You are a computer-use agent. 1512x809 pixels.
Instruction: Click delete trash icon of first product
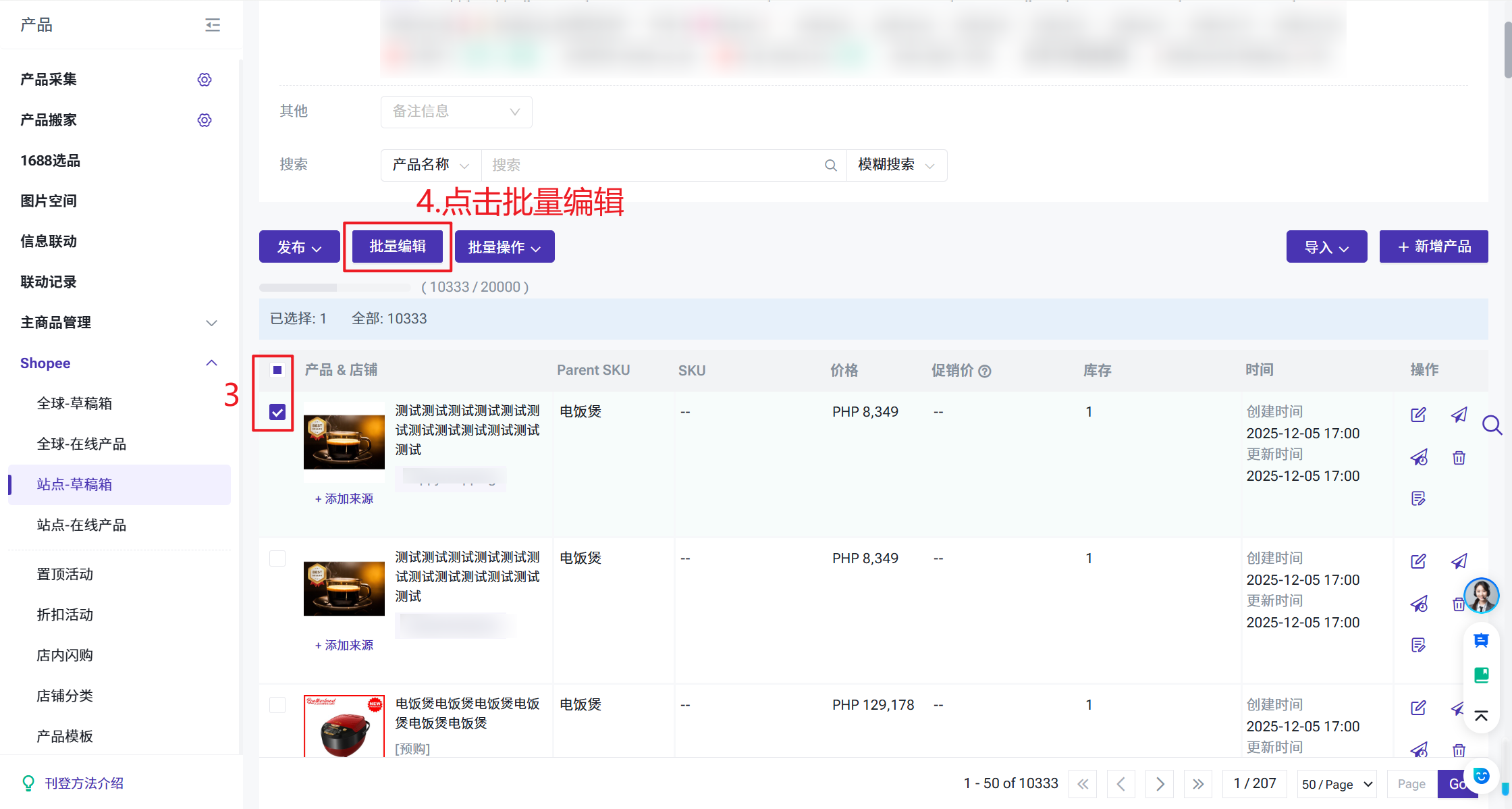[x=1459, y=458]
